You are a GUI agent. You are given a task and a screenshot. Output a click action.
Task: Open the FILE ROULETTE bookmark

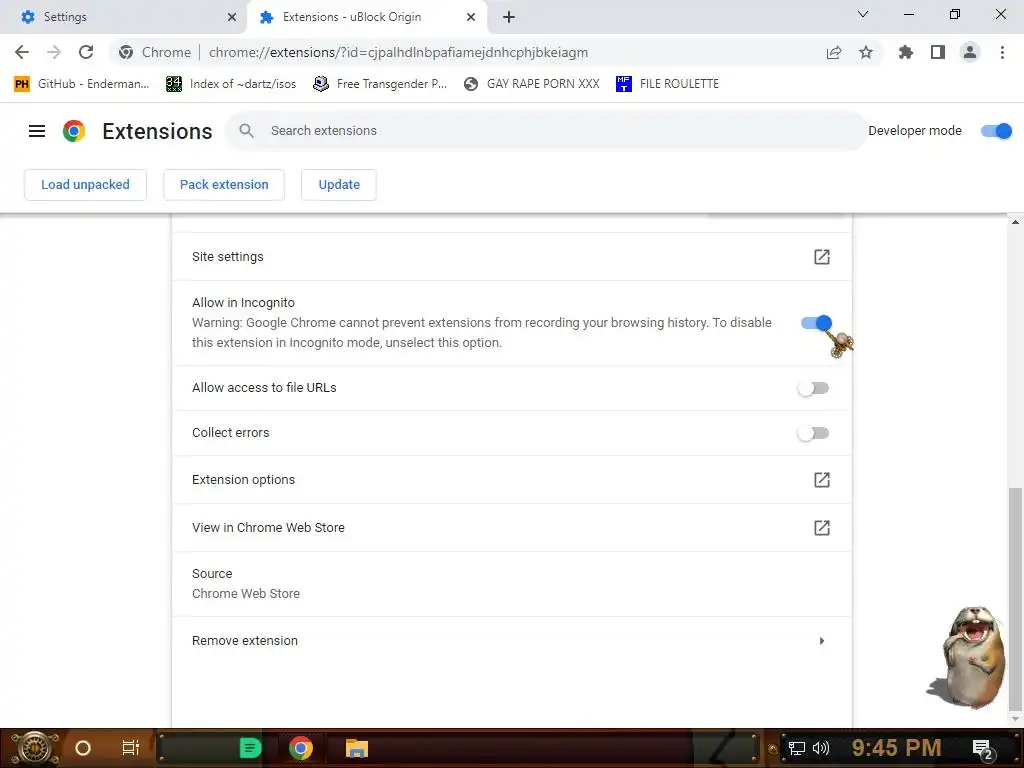pos(667,84)
